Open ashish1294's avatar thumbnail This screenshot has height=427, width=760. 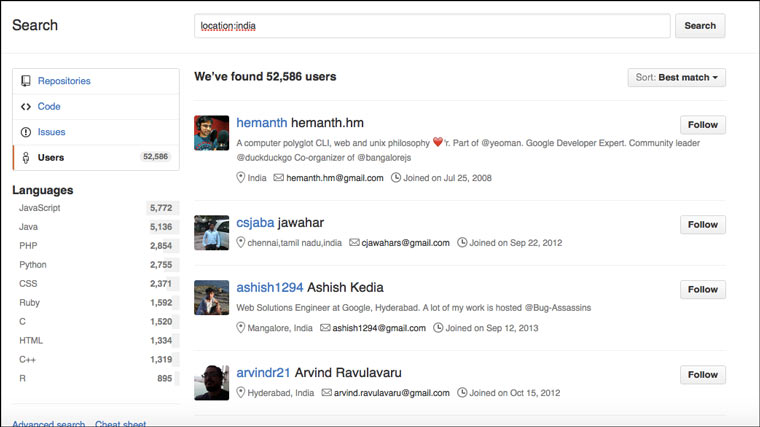[211, 297]
